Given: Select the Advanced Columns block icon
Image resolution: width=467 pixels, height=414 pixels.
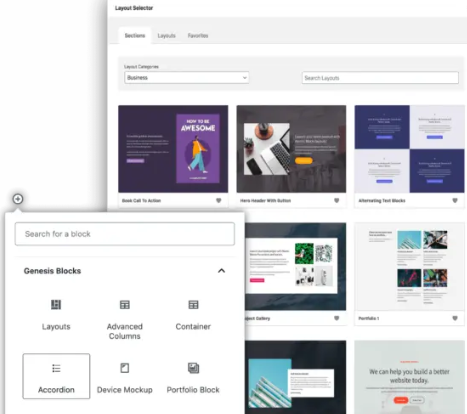Looking at the screenshot, I should click(x=125, y=305).
